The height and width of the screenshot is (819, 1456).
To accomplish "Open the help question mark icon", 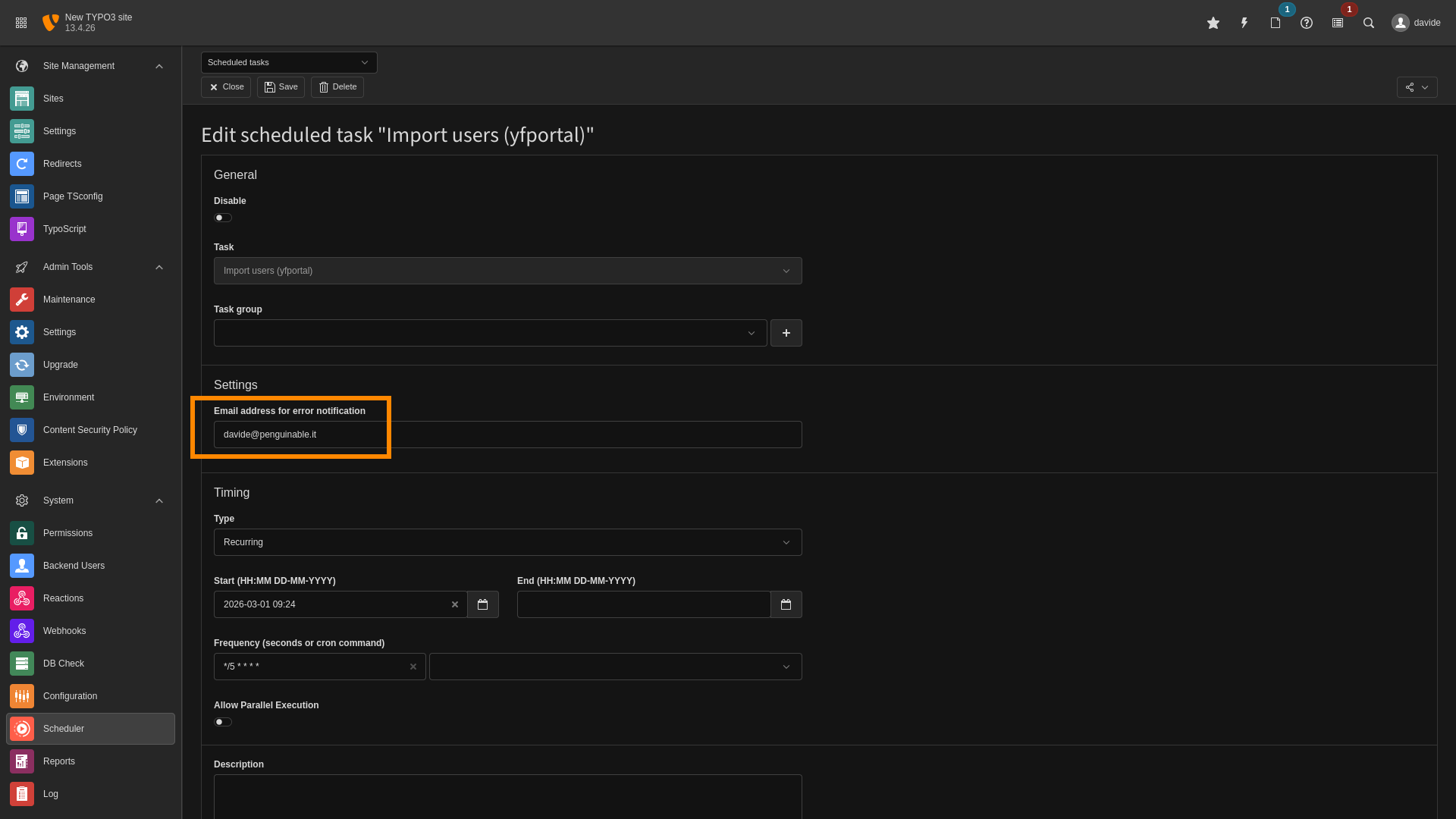I will pos(1307,23).
